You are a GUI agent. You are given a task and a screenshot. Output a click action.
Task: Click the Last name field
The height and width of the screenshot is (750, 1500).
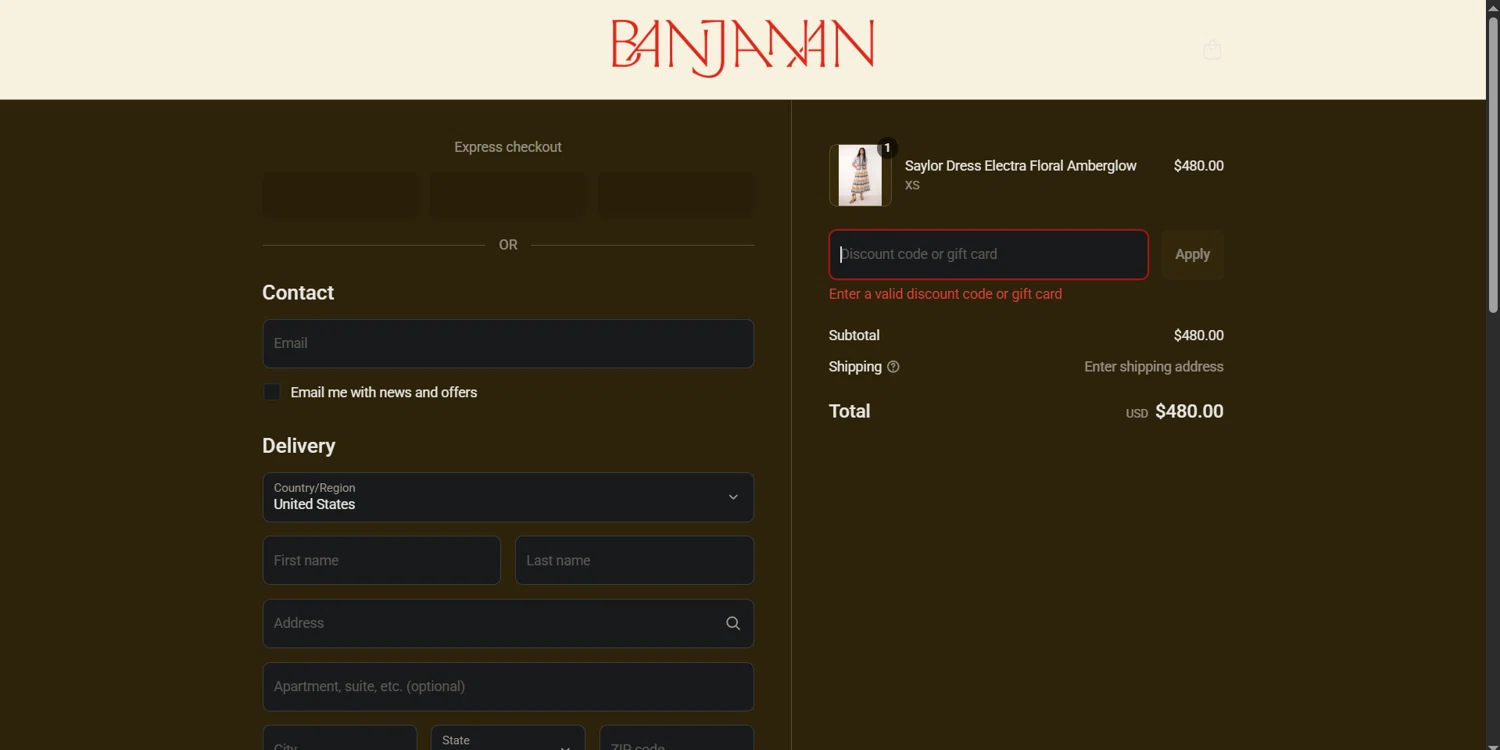point(634,560)
